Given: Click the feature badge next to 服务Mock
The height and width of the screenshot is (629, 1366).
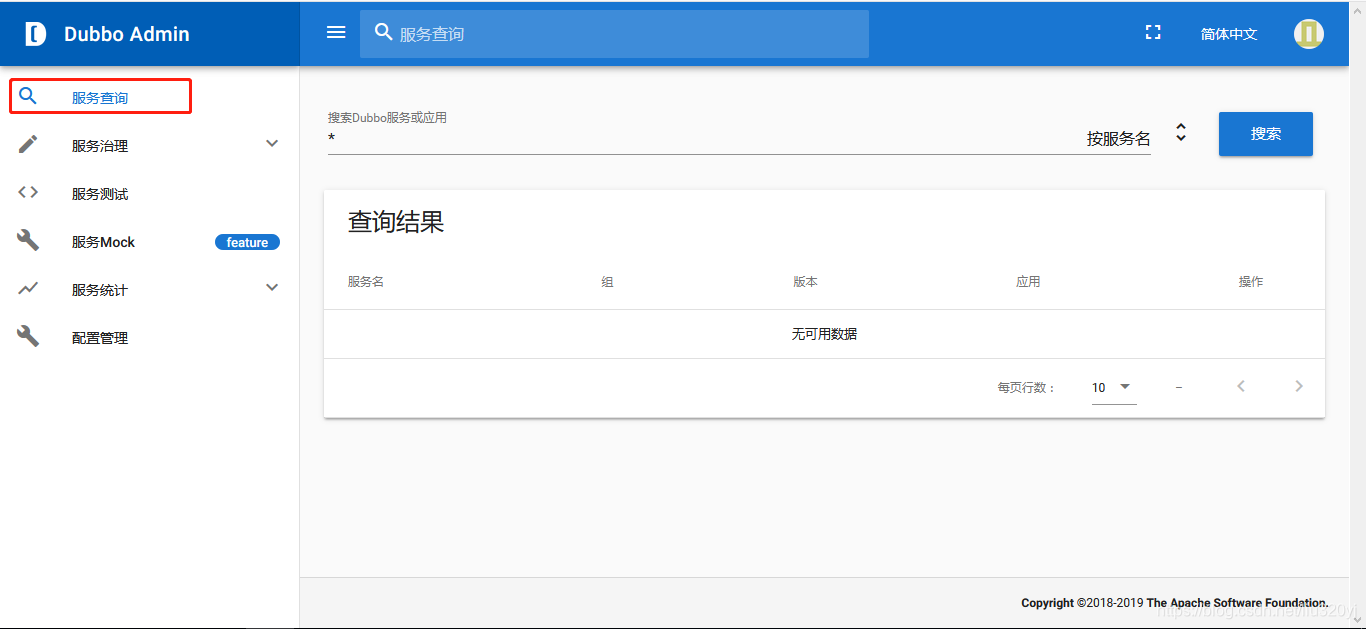Looking at the screenshot, I should click(247, 241).
